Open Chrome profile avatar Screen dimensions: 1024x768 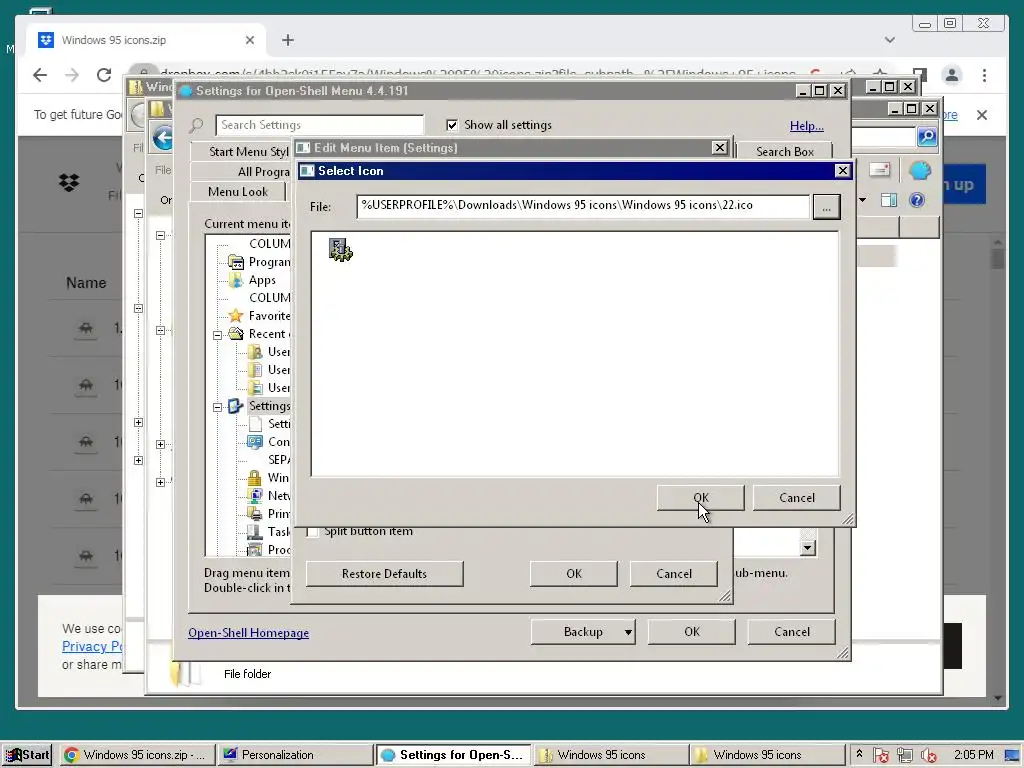[x=952, y=75]
